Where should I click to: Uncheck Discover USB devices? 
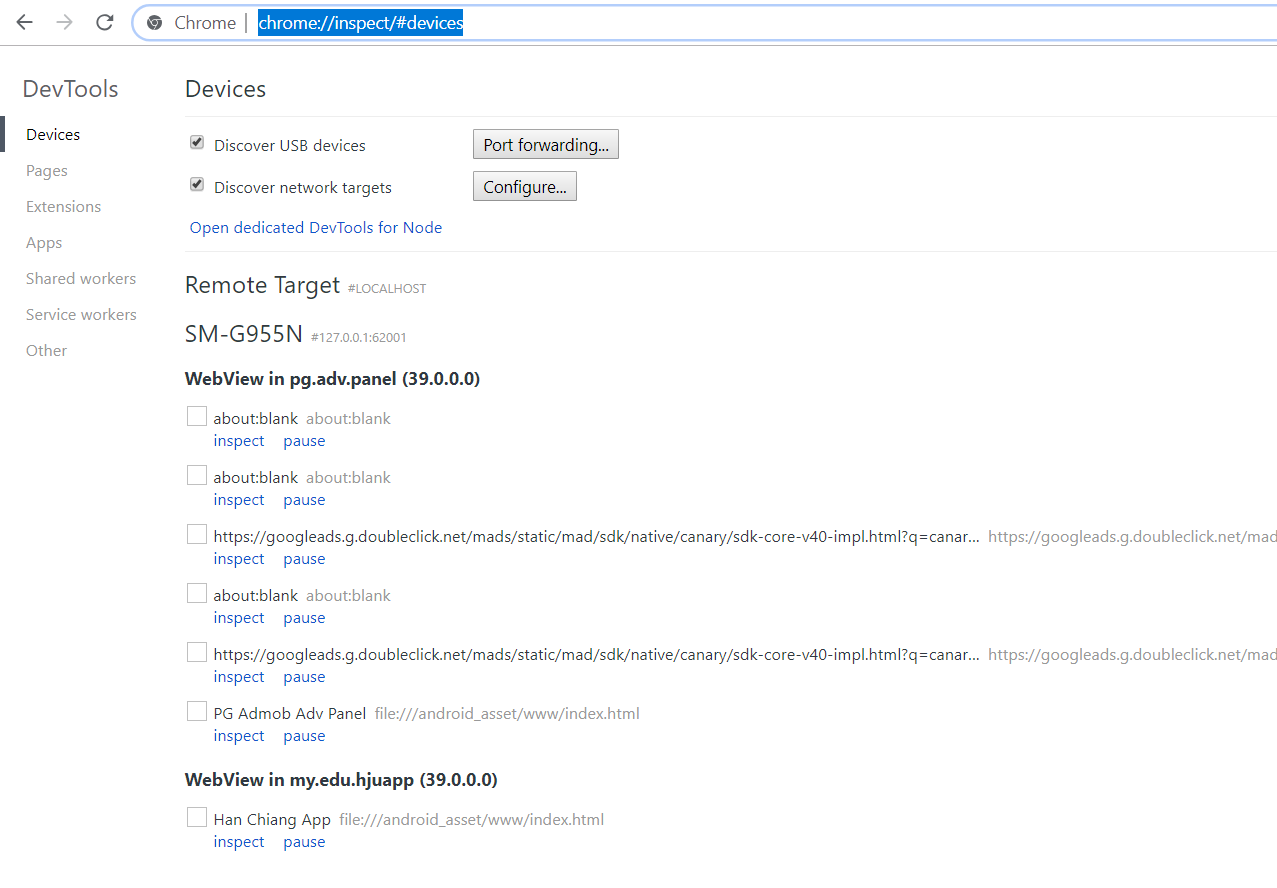click(197, 143)
